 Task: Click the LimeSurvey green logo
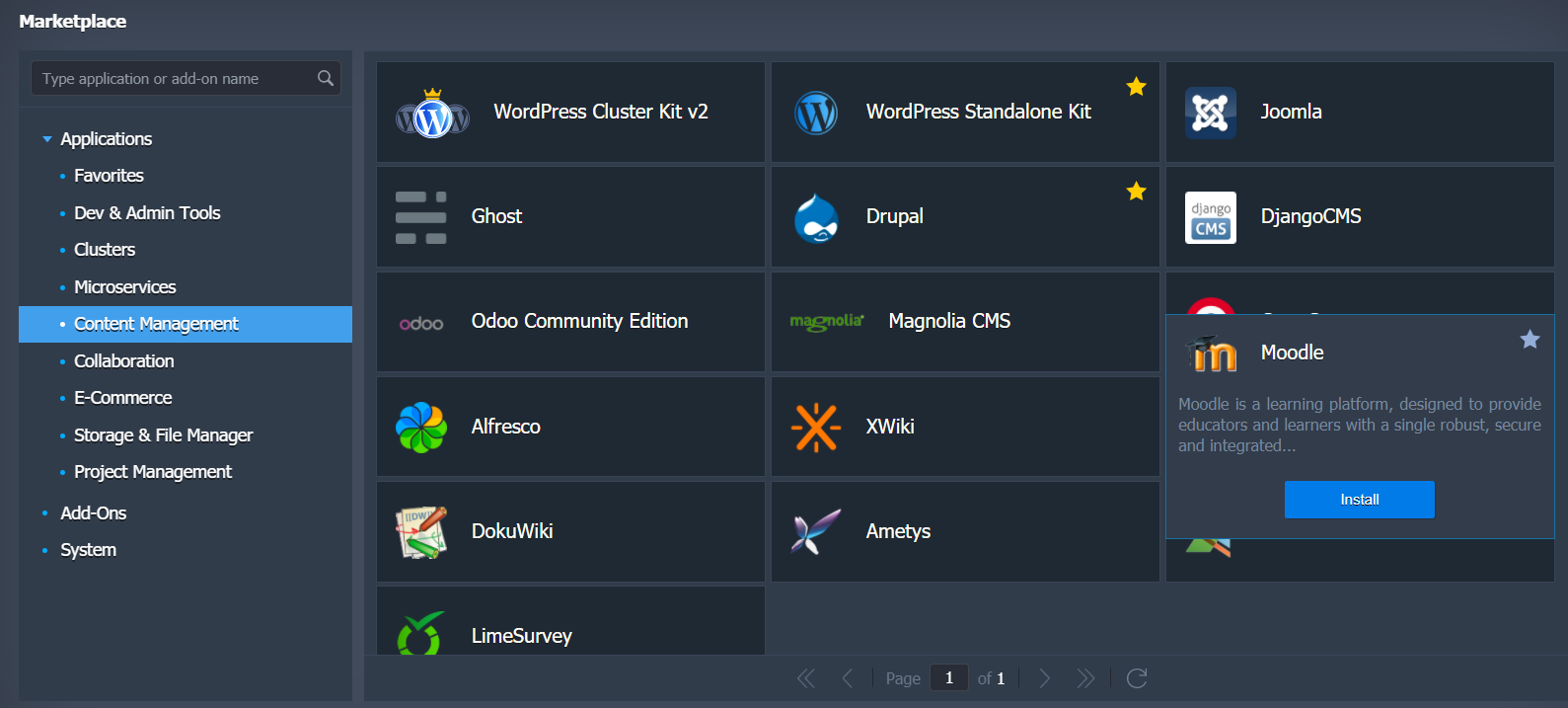[x=420, y=634]
